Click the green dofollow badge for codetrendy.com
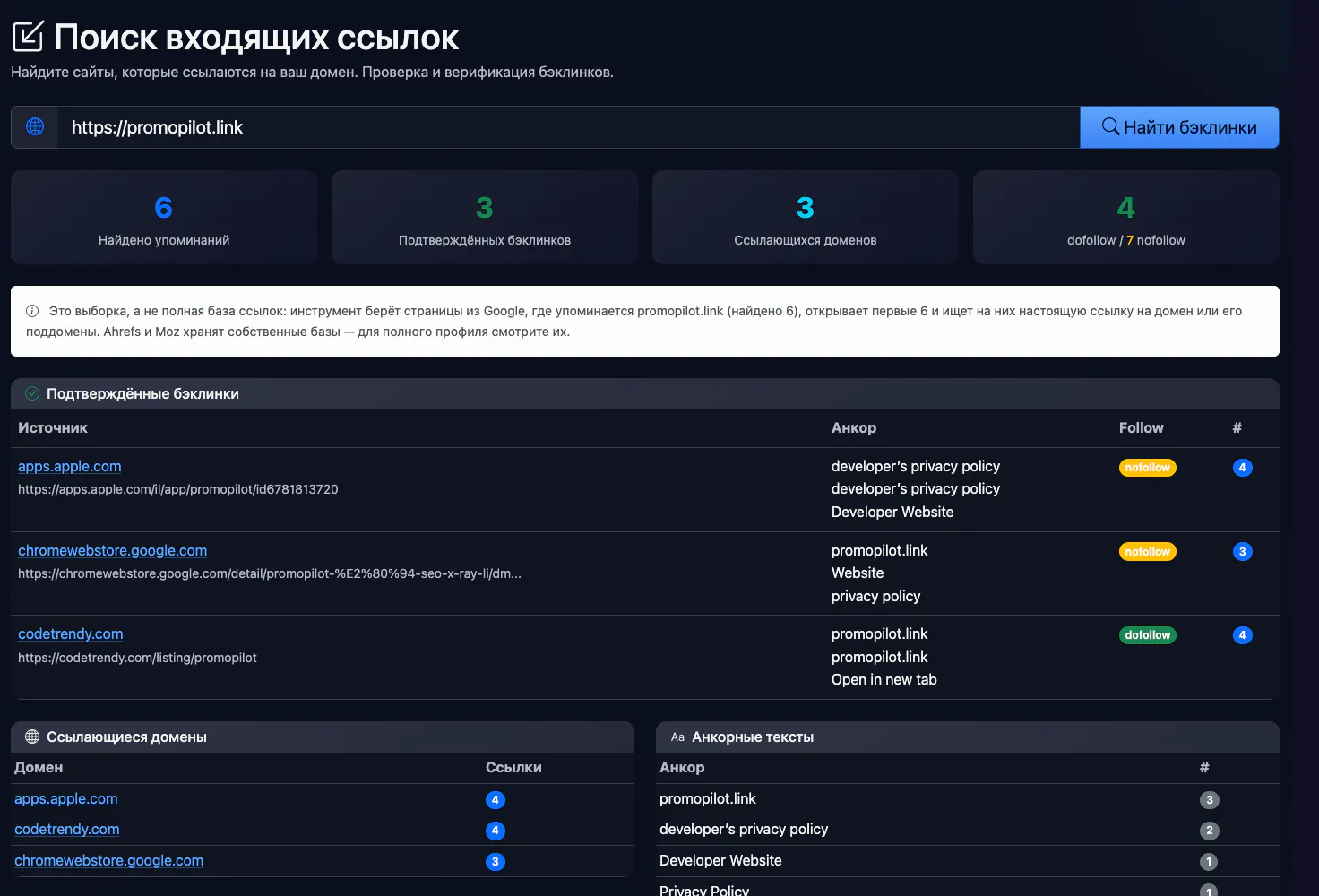This screenshot has height=896, width=1319. click(1147, 635)
